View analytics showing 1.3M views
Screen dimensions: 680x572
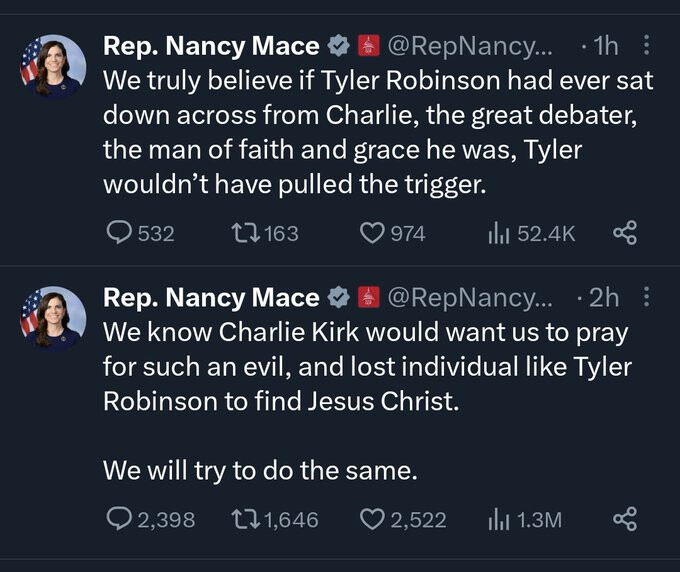[497, 519]
